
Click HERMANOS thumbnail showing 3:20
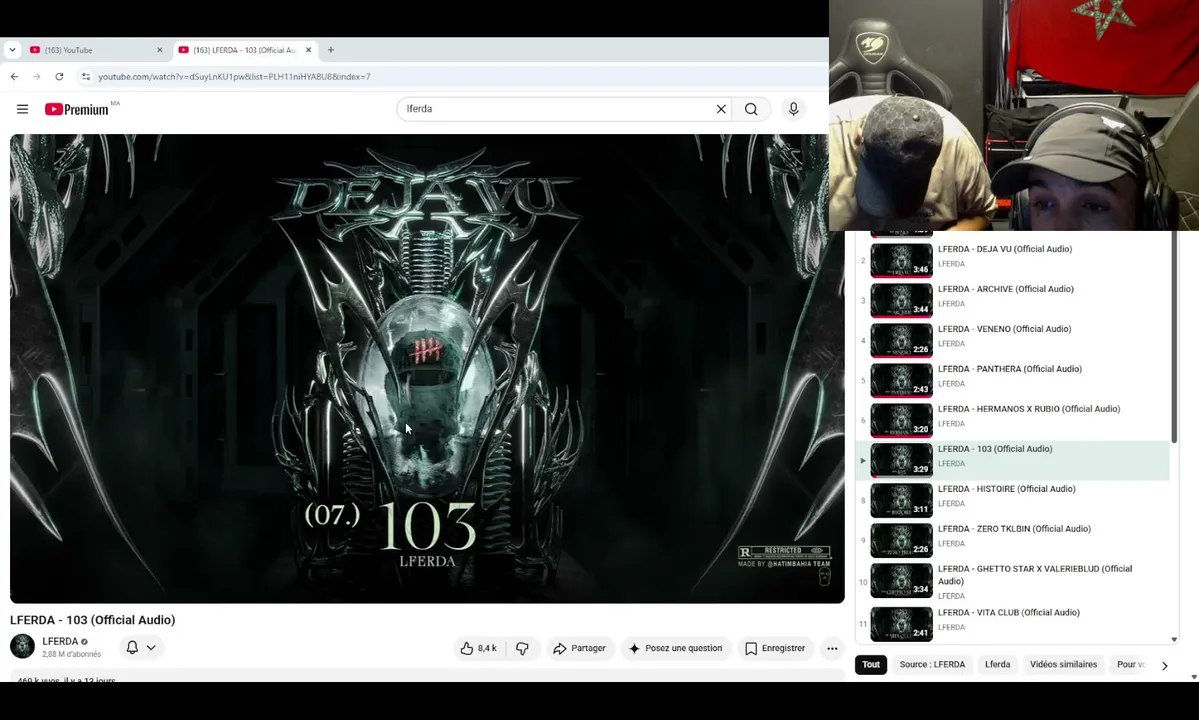coord(902,420)
